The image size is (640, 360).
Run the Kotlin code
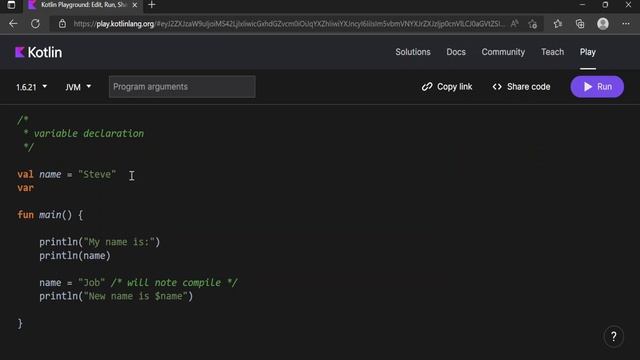coord(597,87)
